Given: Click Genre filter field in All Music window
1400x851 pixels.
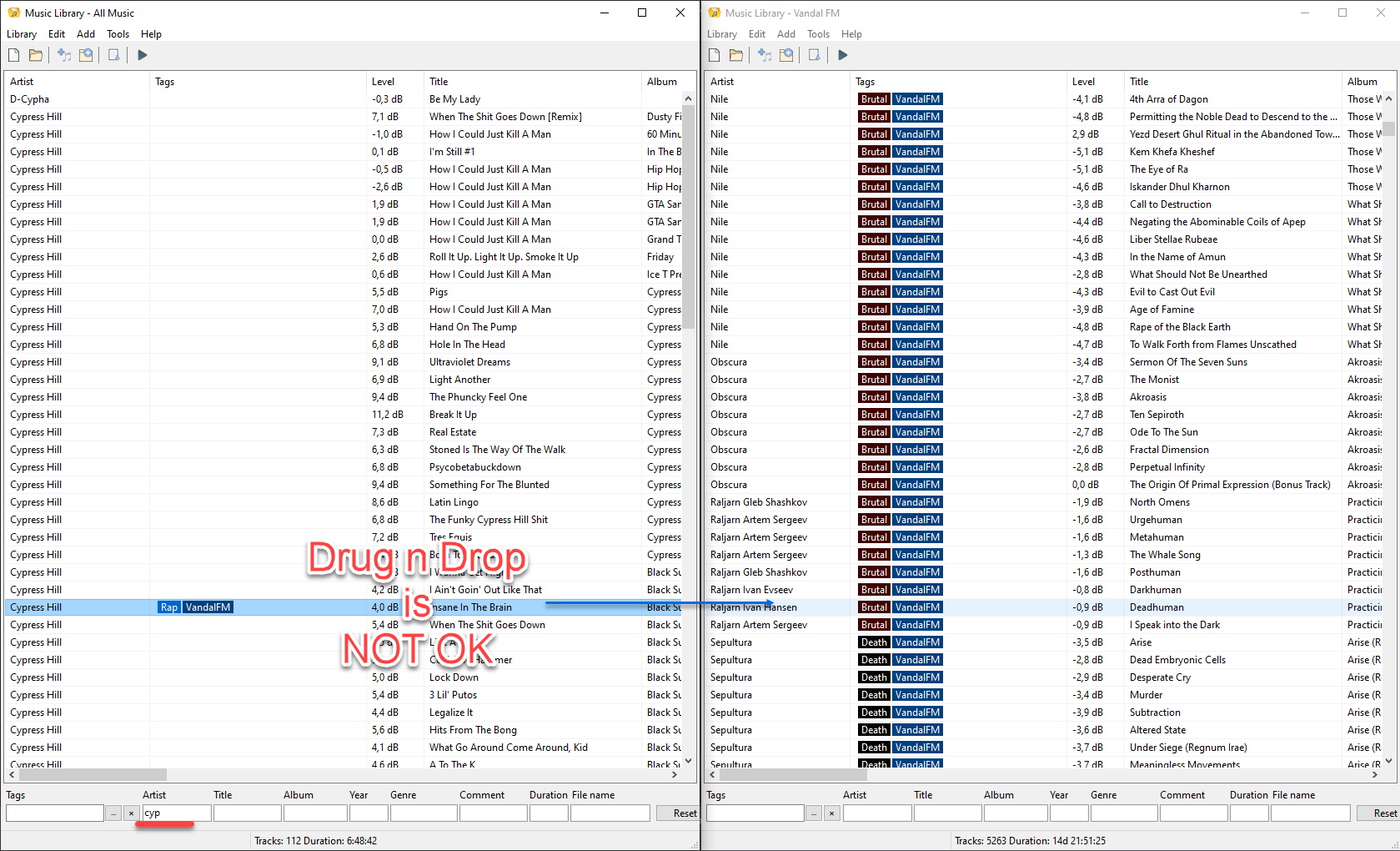Looking at the screenshot, I should tap(423, 813).
